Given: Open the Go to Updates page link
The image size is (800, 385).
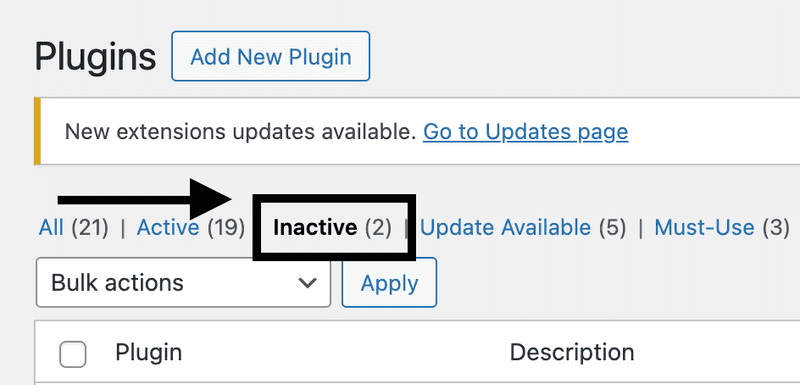Looking at the screenshot, I should [x=526, y=132].
